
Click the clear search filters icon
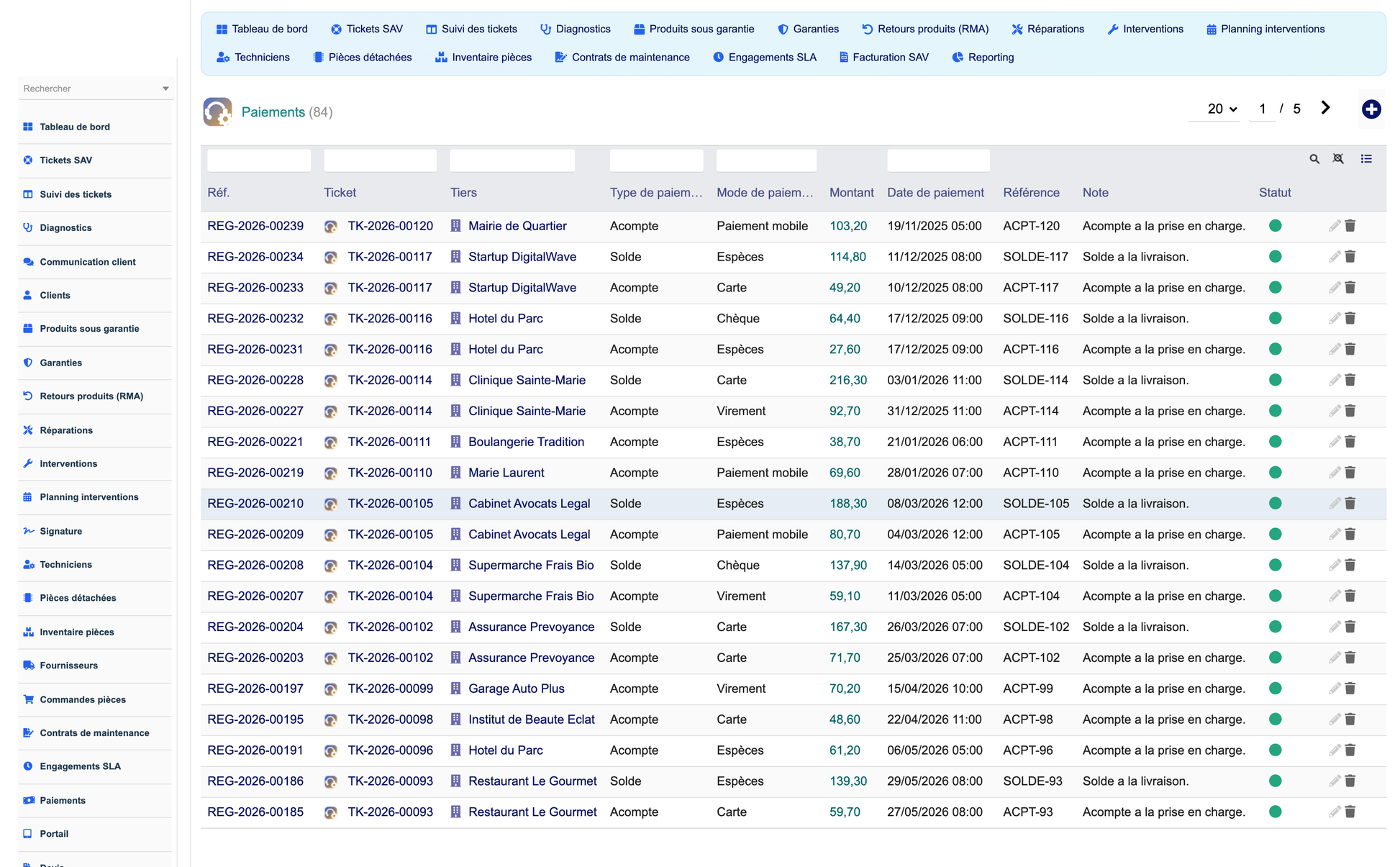[1338, 159]
